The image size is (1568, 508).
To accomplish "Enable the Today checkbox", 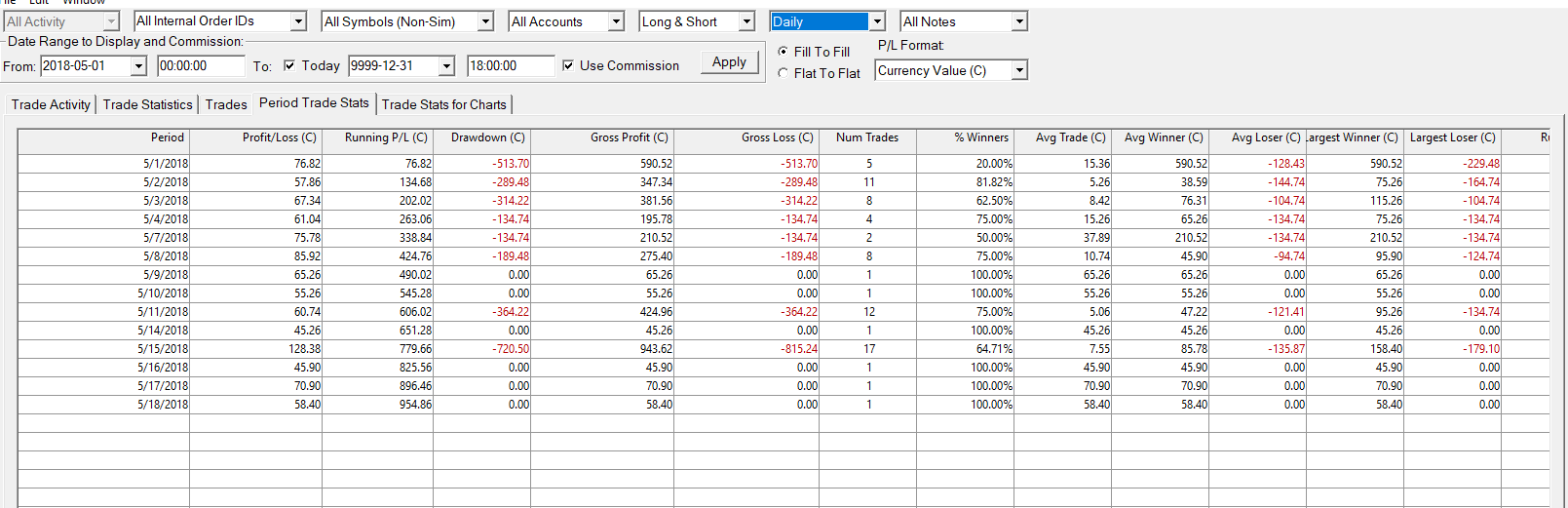I will 289,65.
